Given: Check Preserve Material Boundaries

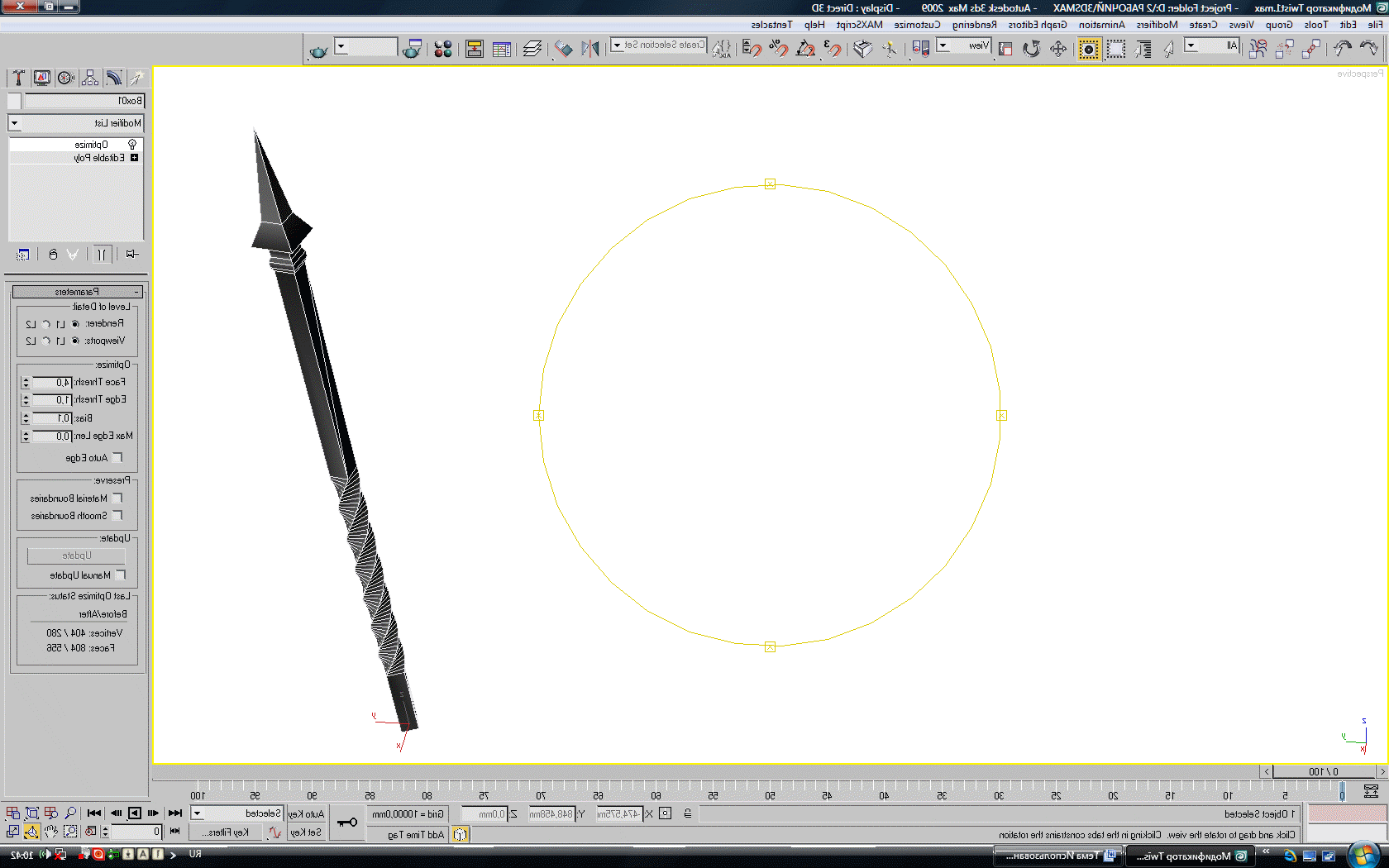Looking at the screenshot, I should tap(117, 498).
